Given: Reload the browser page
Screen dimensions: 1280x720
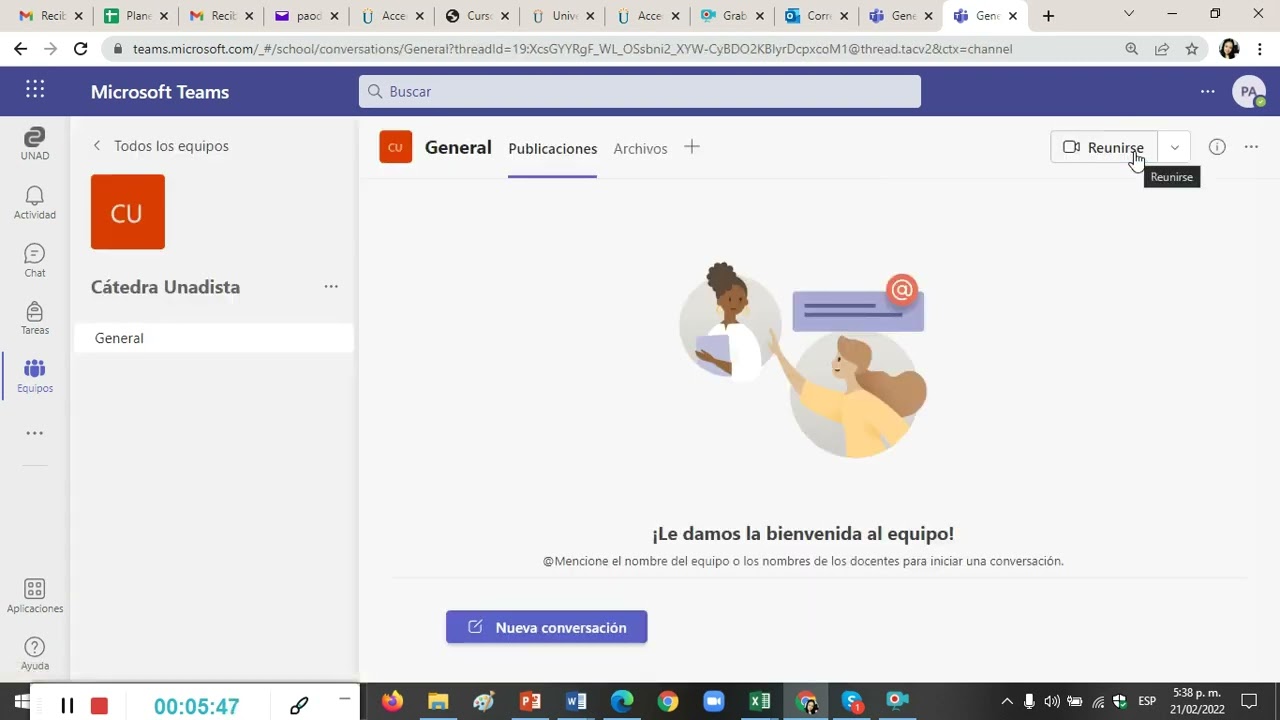Looking at the screenshot, I should click(81, 49).
